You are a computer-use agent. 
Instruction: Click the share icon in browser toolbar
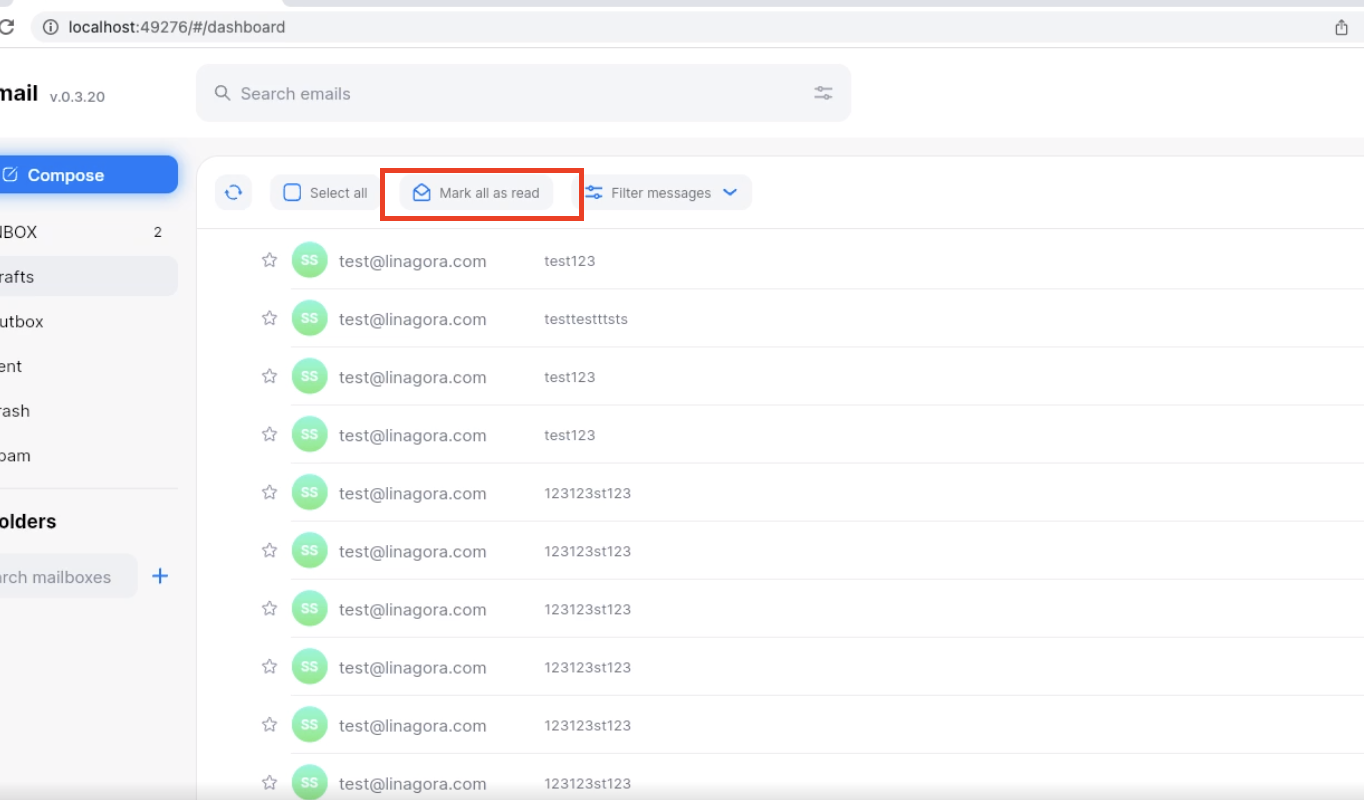pos(1341,27)
